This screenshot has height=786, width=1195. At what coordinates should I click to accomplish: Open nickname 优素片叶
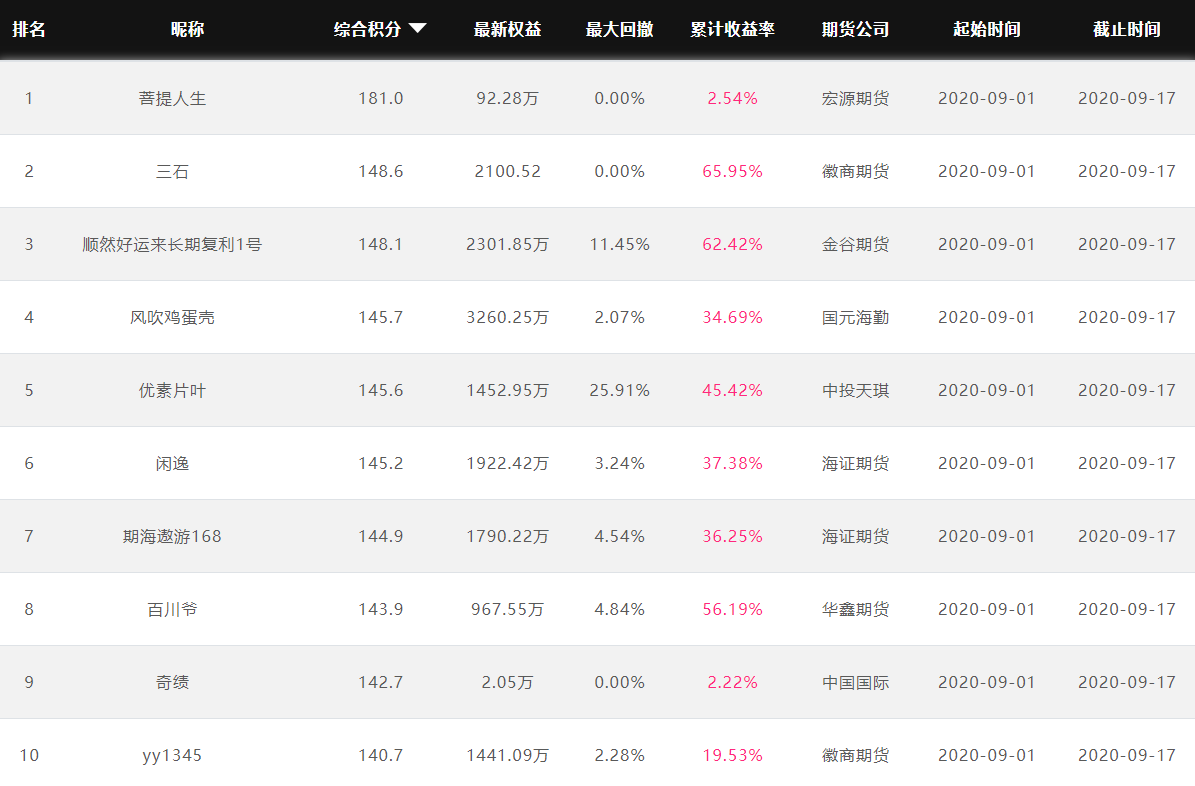(172, 390)
